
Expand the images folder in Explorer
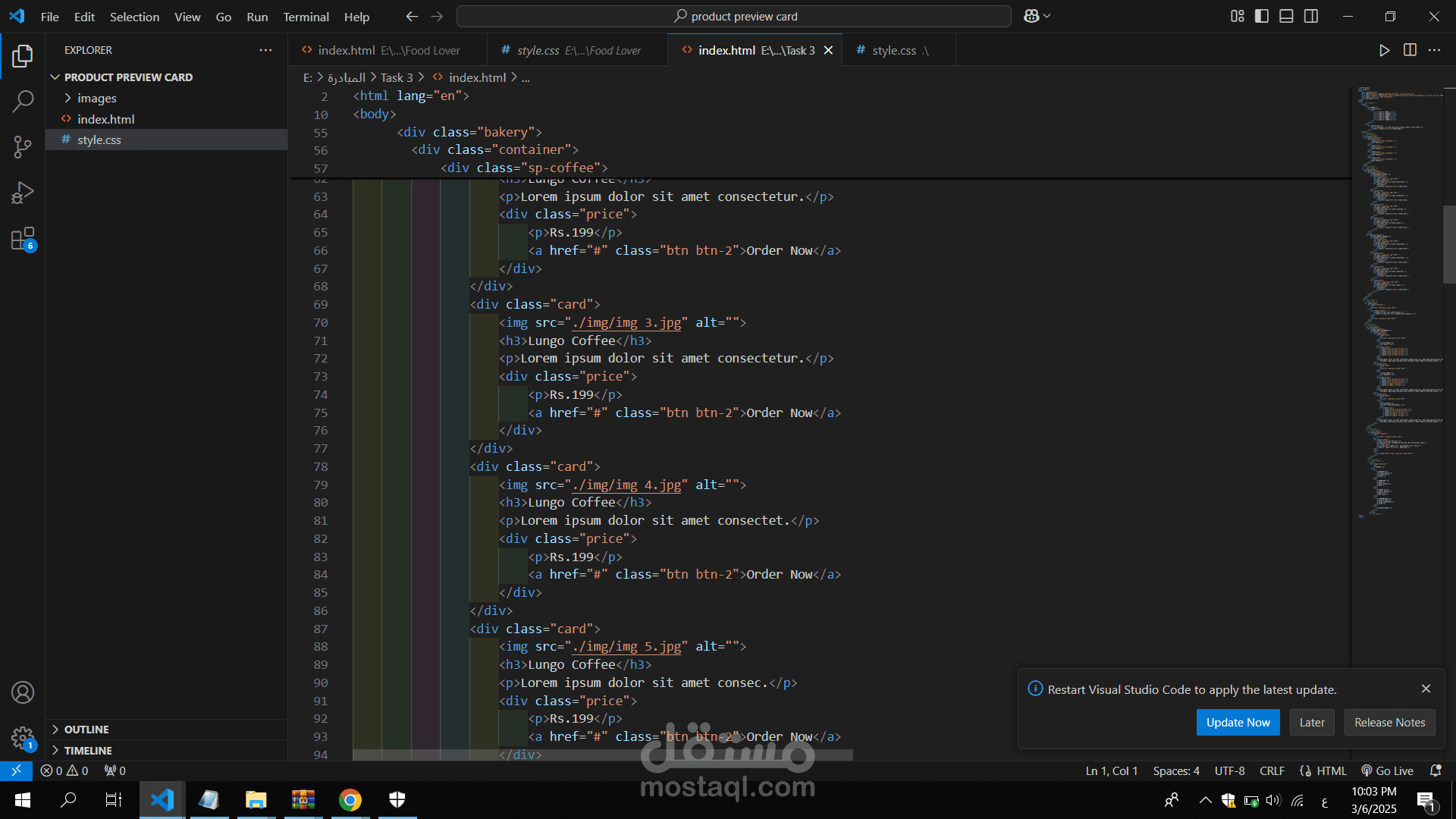[x=96, y=98]
